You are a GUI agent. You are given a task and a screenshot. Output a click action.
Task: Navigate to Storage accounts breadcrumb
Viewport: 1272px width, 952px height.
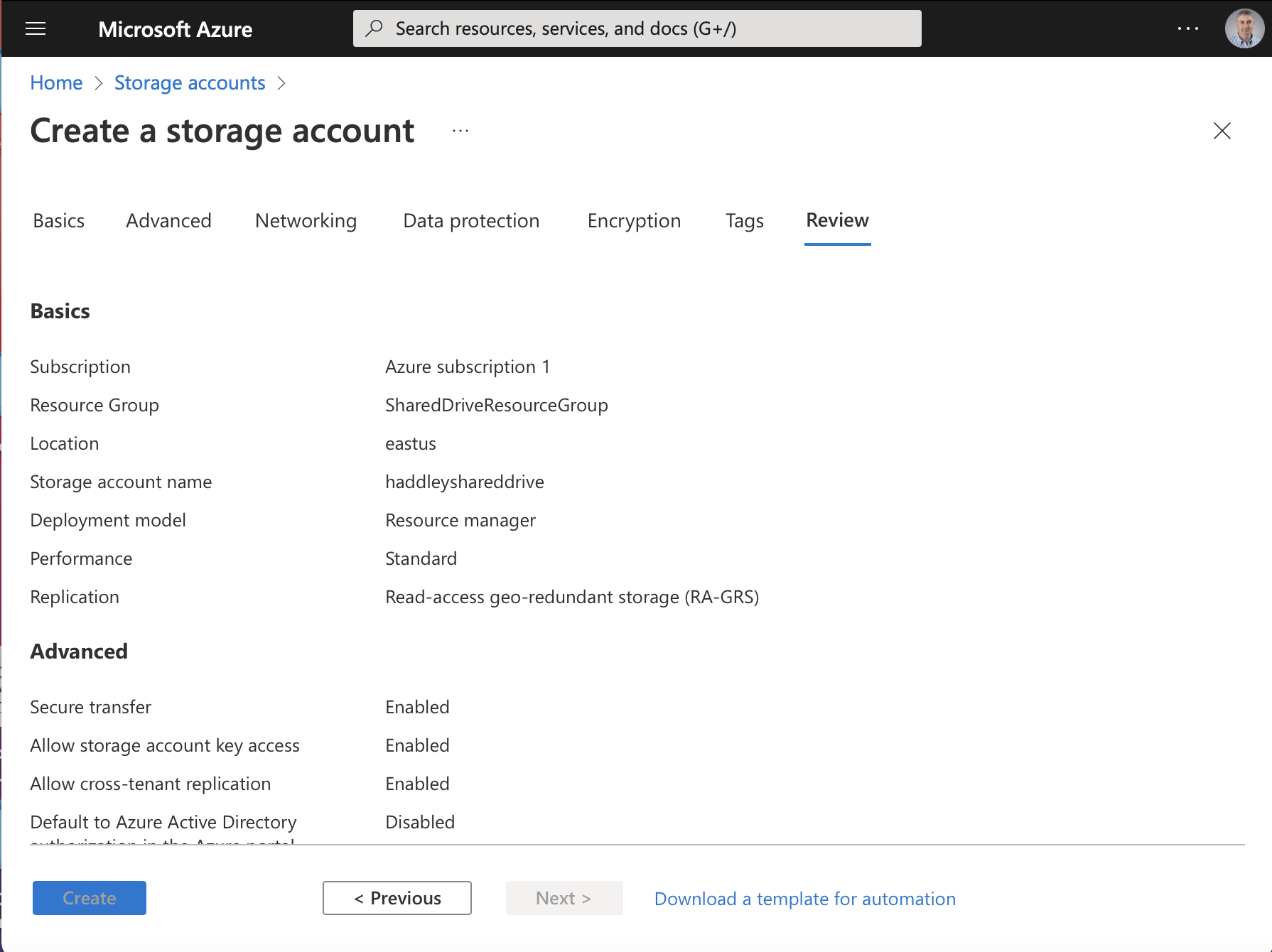tap(190, 83)
